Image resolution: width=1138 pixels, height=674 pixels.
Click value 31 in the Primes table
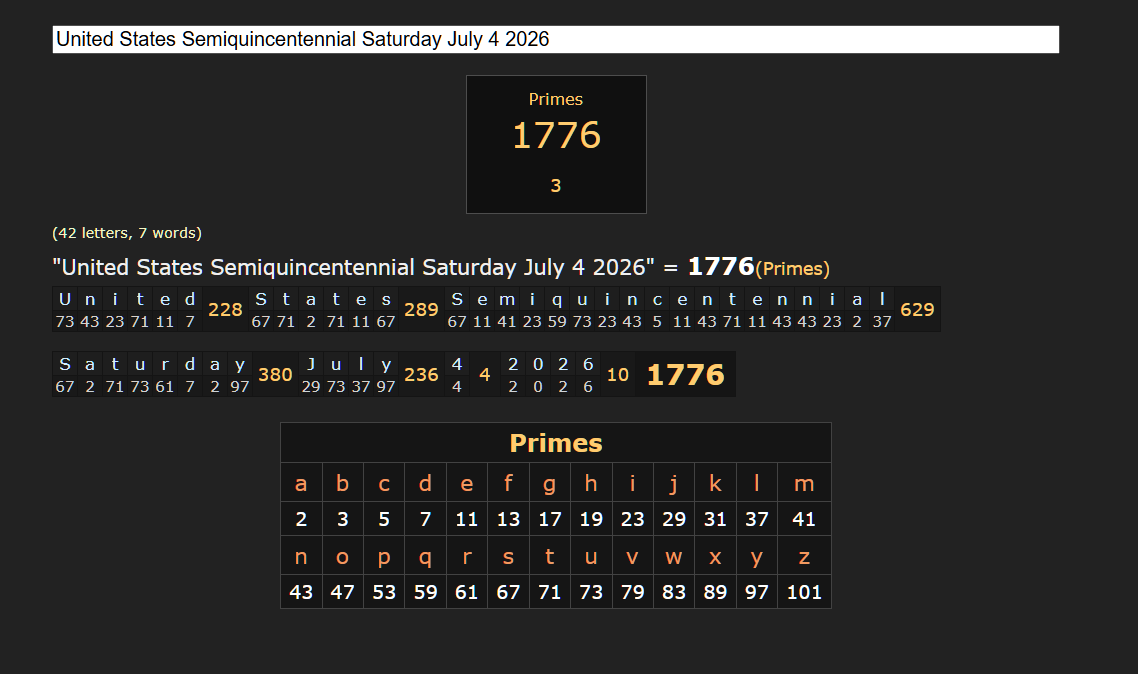[x=715, y=519]
